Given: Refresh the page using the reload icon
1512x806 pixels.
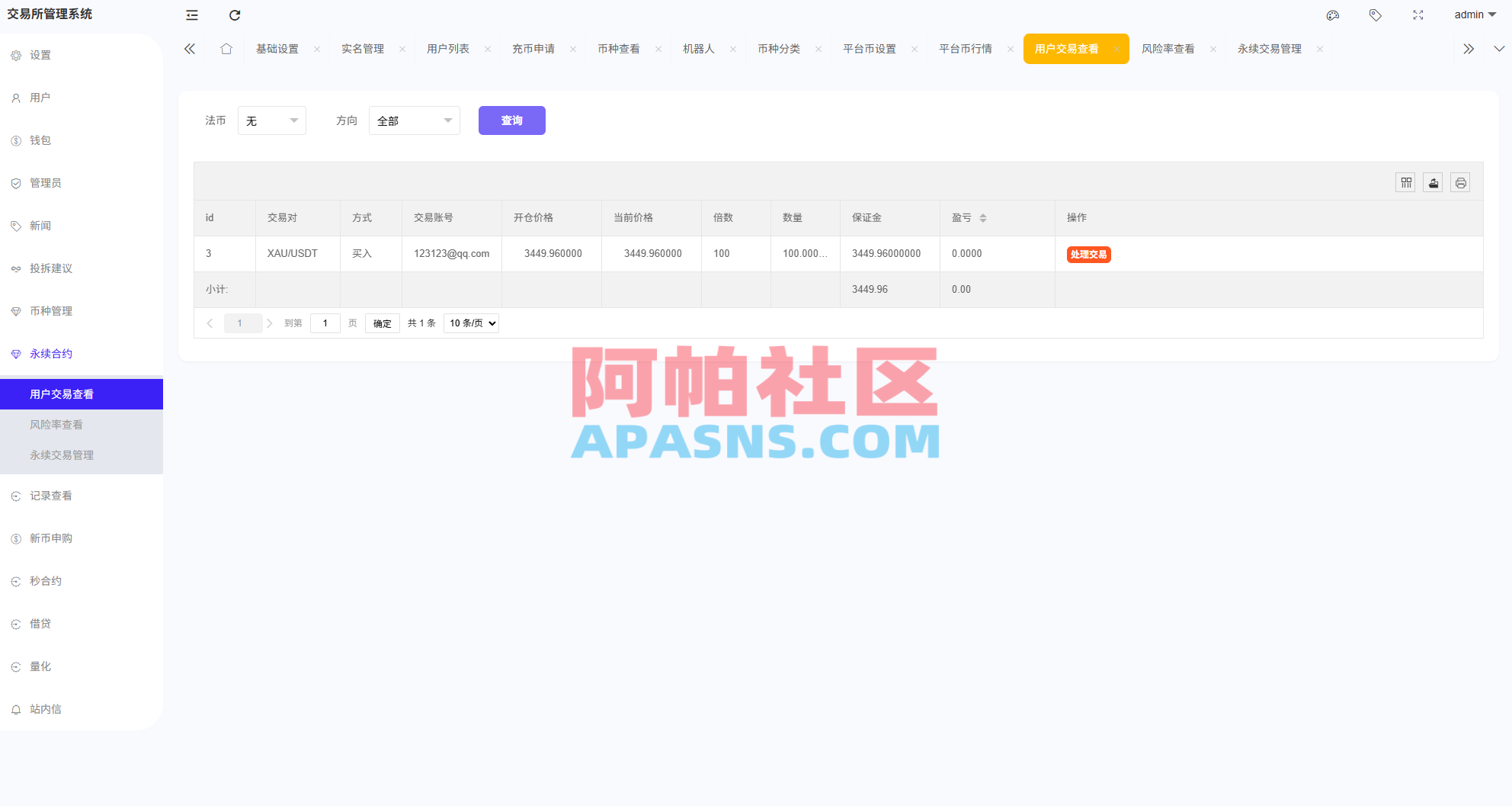Looking at the screenshot, I should (234, 14).
